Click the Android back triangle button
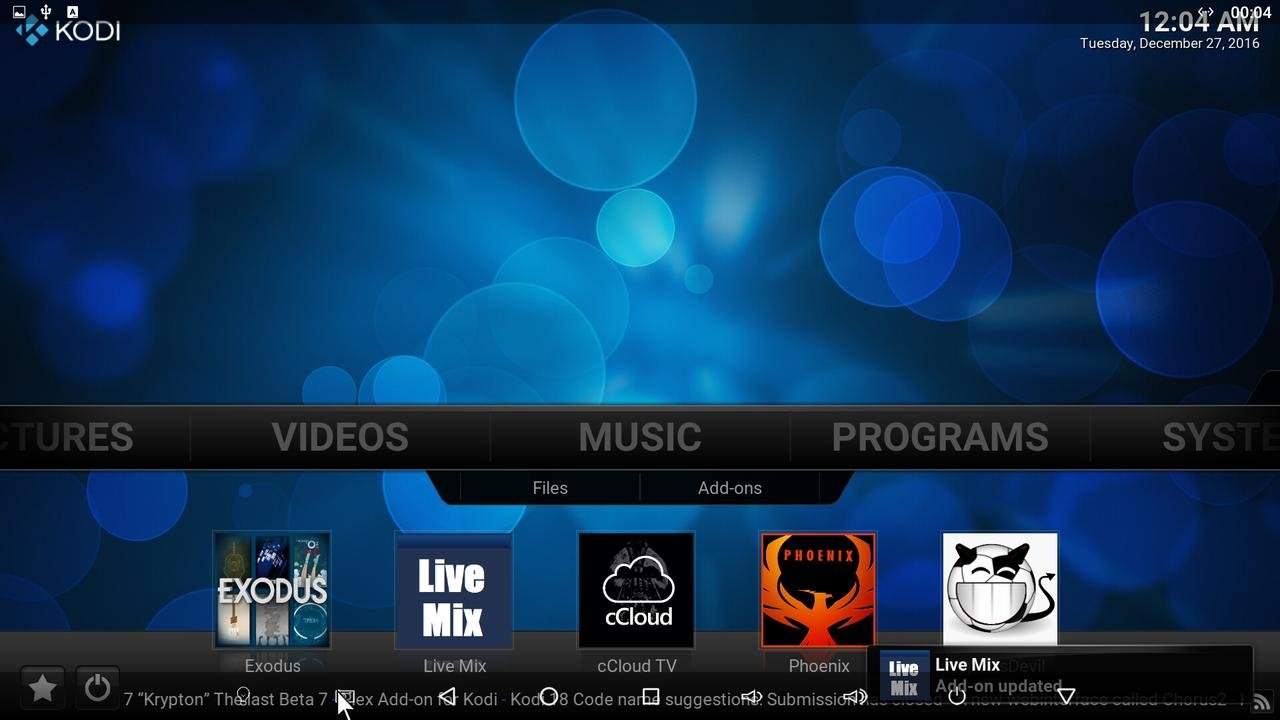Screen dimensions: 1280x720 447,696
